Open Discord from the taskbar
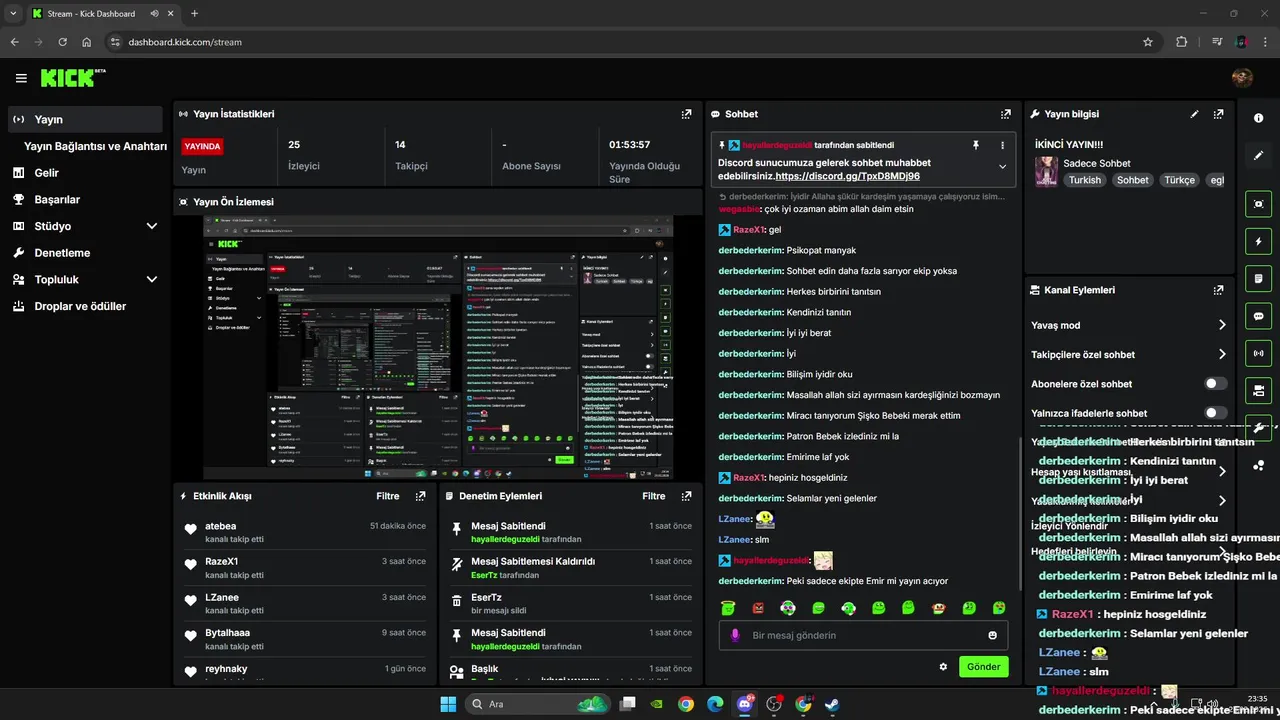The image size is (1280, 720). pyautogui.click(x=745, y=704)
